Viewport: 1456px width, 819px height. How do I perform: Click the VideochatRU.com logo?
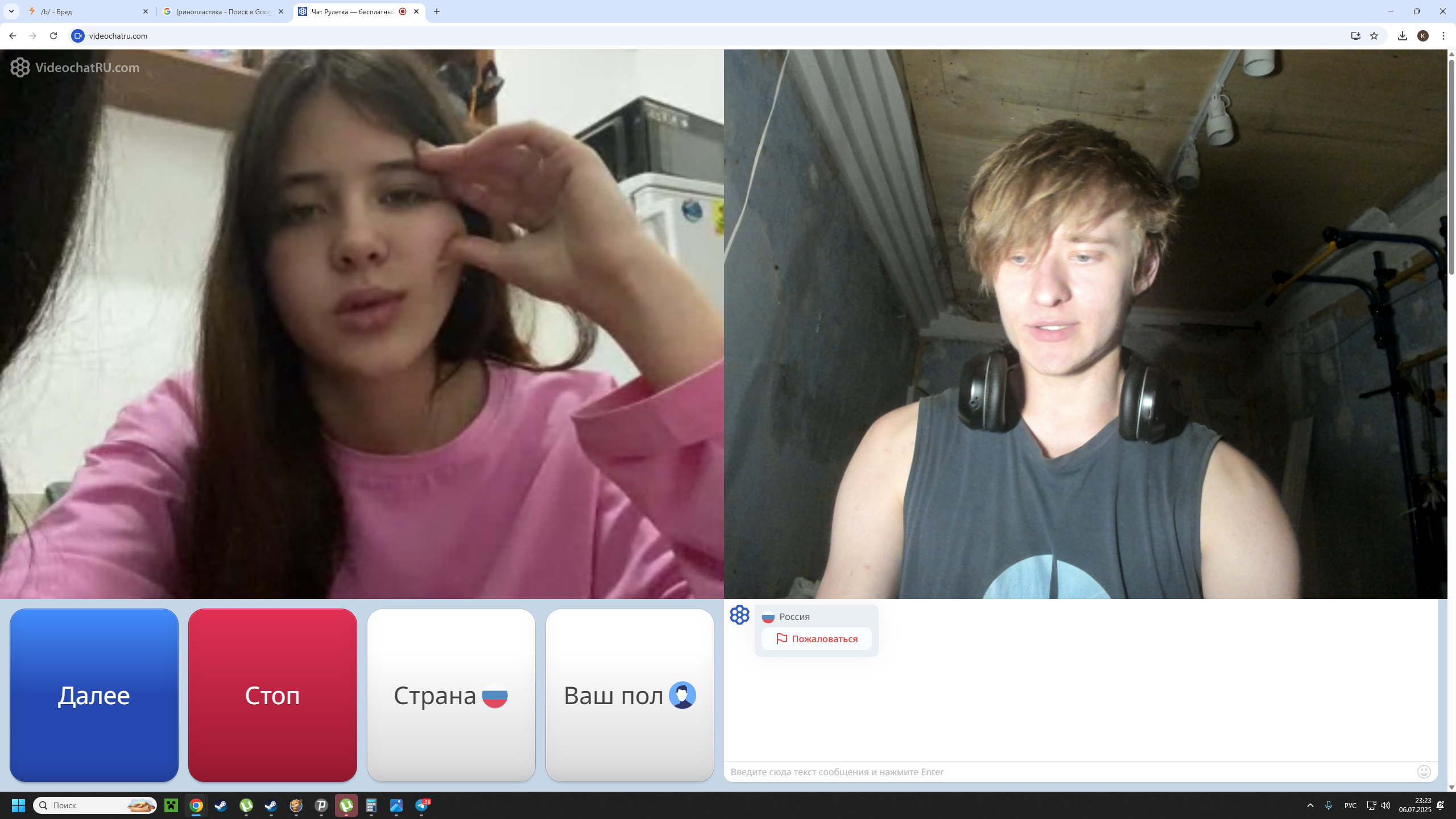tap(75, 68)
